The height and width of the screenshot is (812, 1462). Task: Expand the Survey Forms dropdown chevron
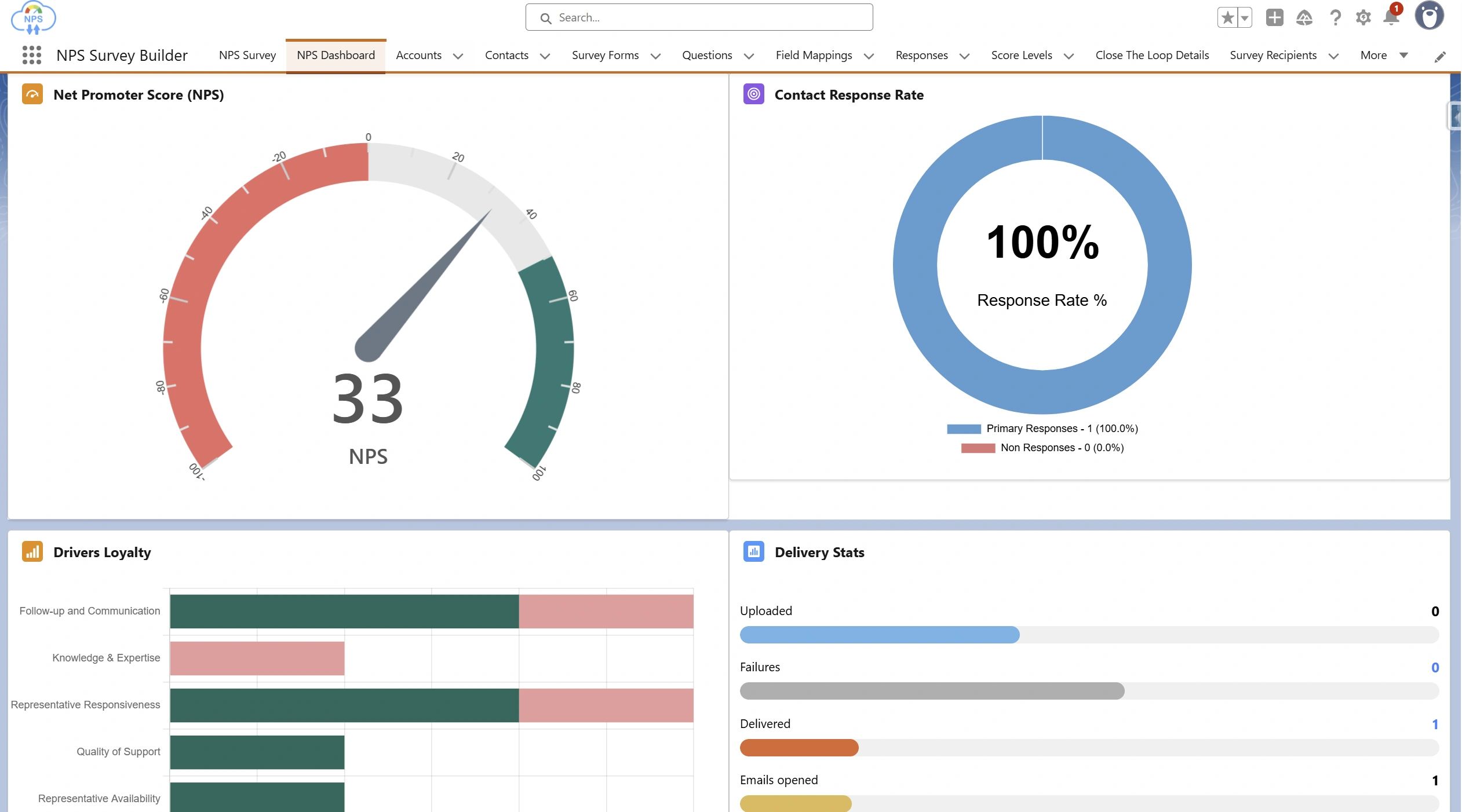655,56
